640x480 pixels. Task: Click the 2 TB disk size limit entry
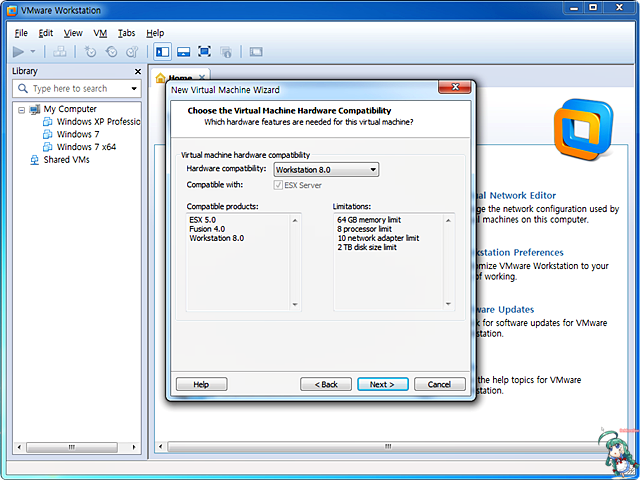367,247
